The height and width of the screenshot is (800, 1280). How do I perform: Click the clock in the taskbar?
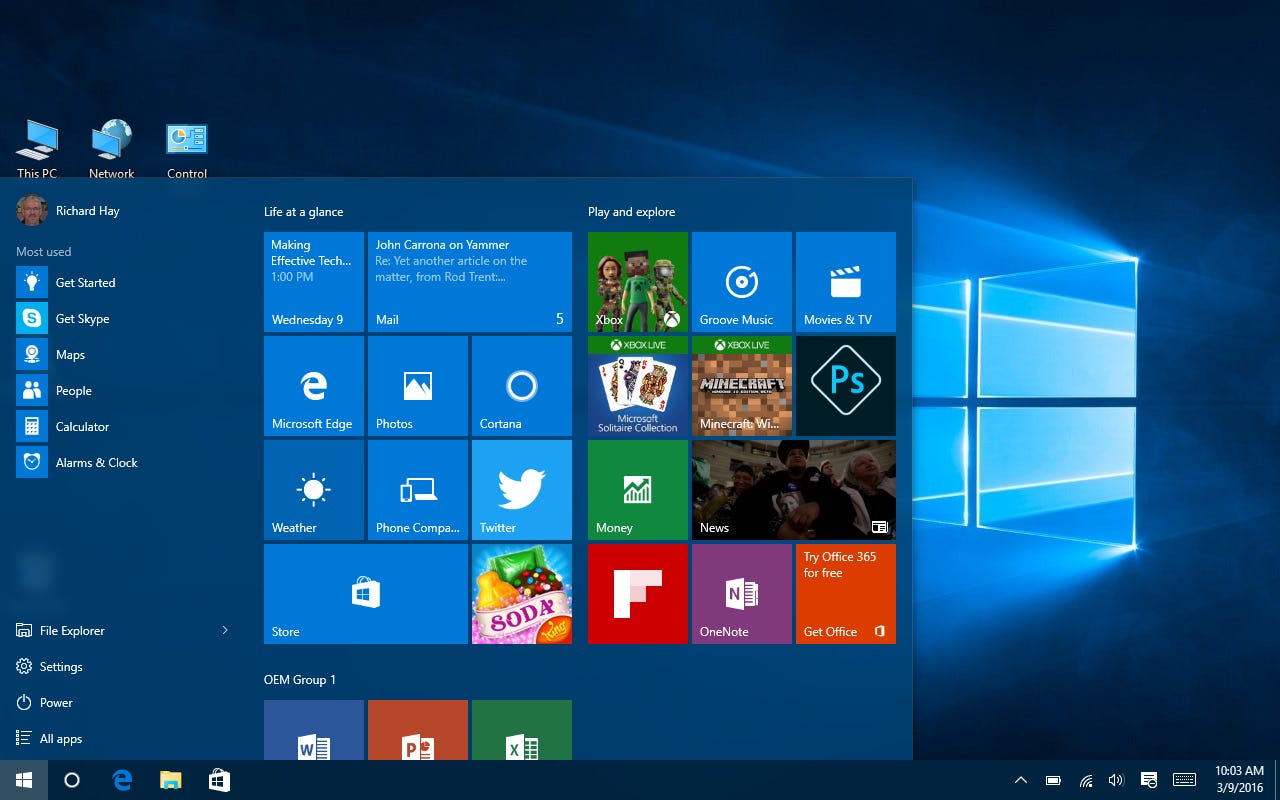1239,779
